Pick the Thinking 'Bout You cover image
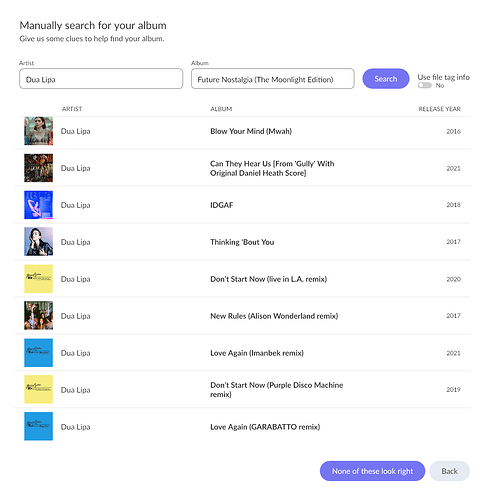This screenshot has height=499, width=485. click(38, 242)
